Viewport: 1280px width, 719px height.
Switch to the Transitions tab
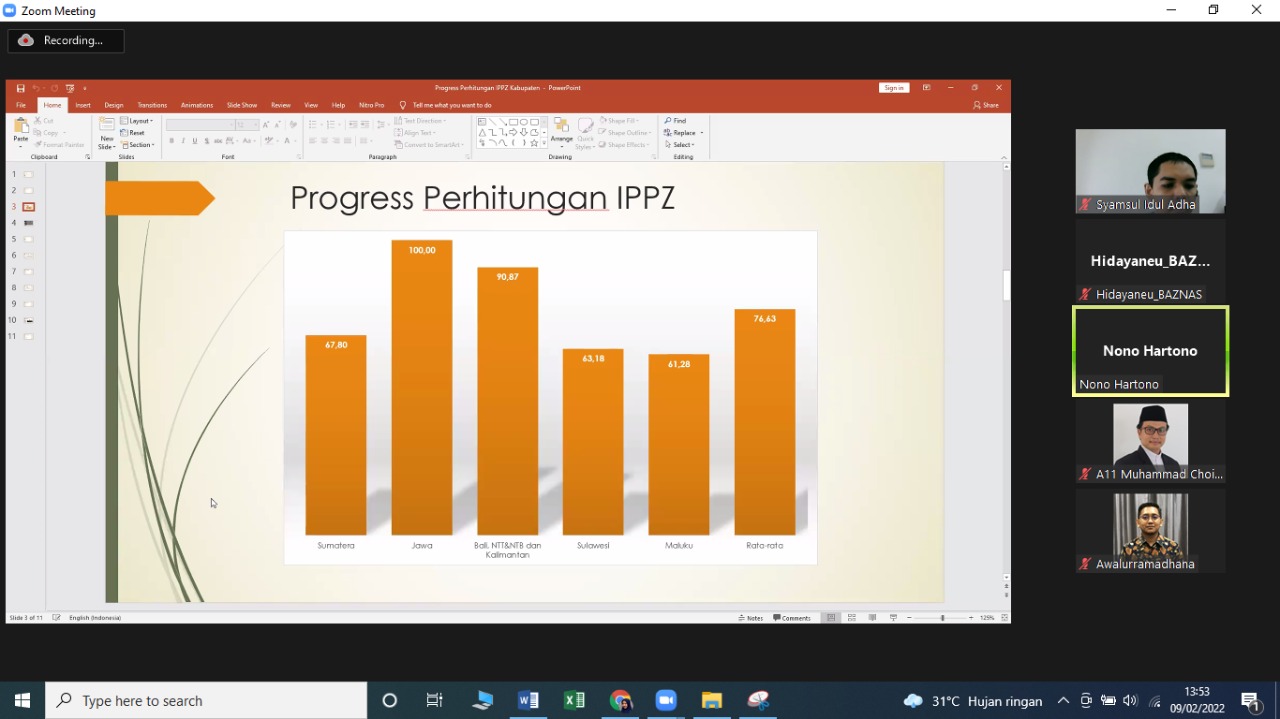tap(152, 105)
